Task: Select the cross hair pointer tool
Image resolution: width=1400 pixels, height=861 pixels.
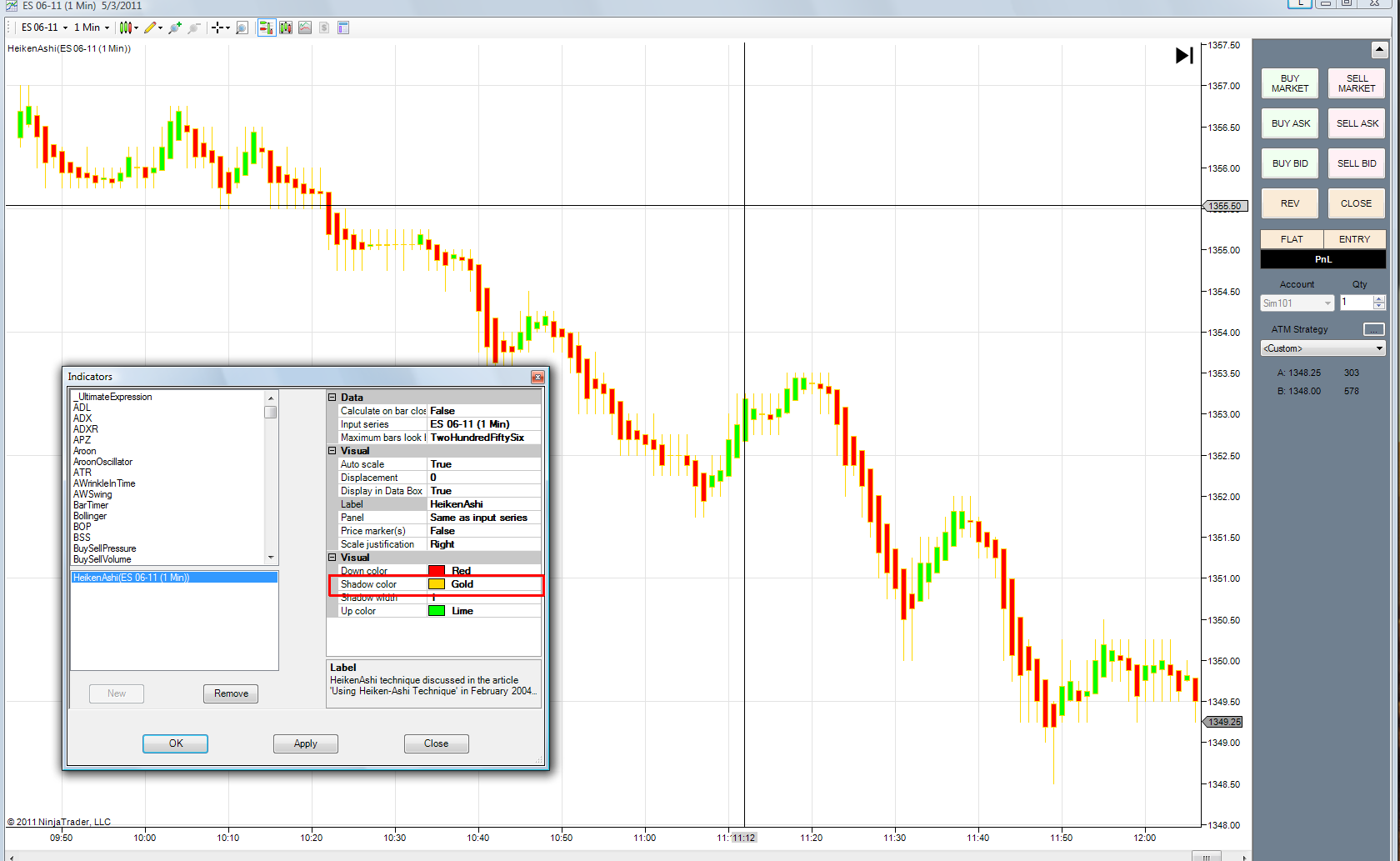Action: click(220, 28)
